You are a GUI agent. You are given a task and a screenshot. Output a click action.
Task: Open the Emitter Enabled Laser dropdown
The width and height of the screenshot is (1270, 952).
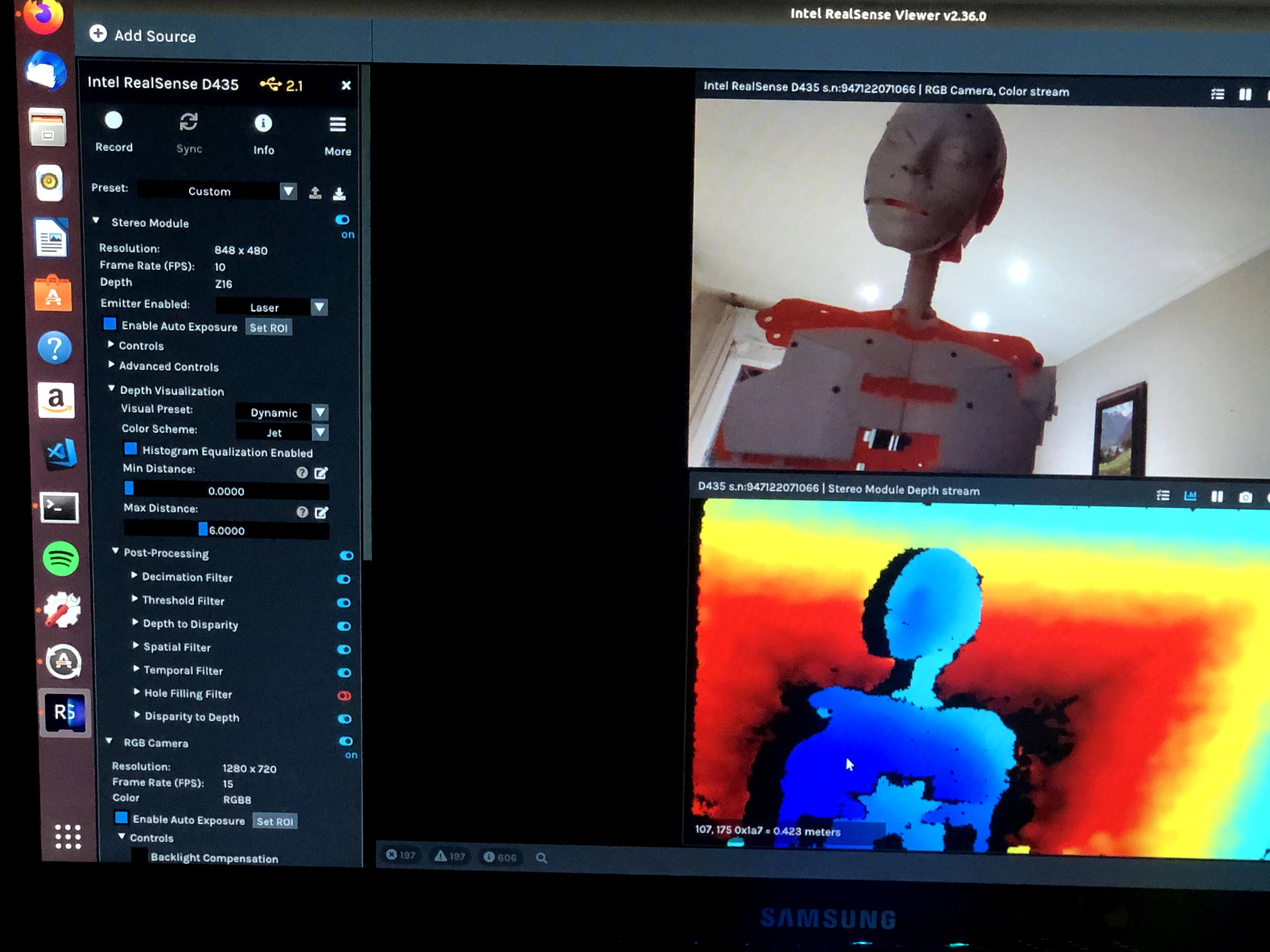pyautogui.click(x=272, y=307)
